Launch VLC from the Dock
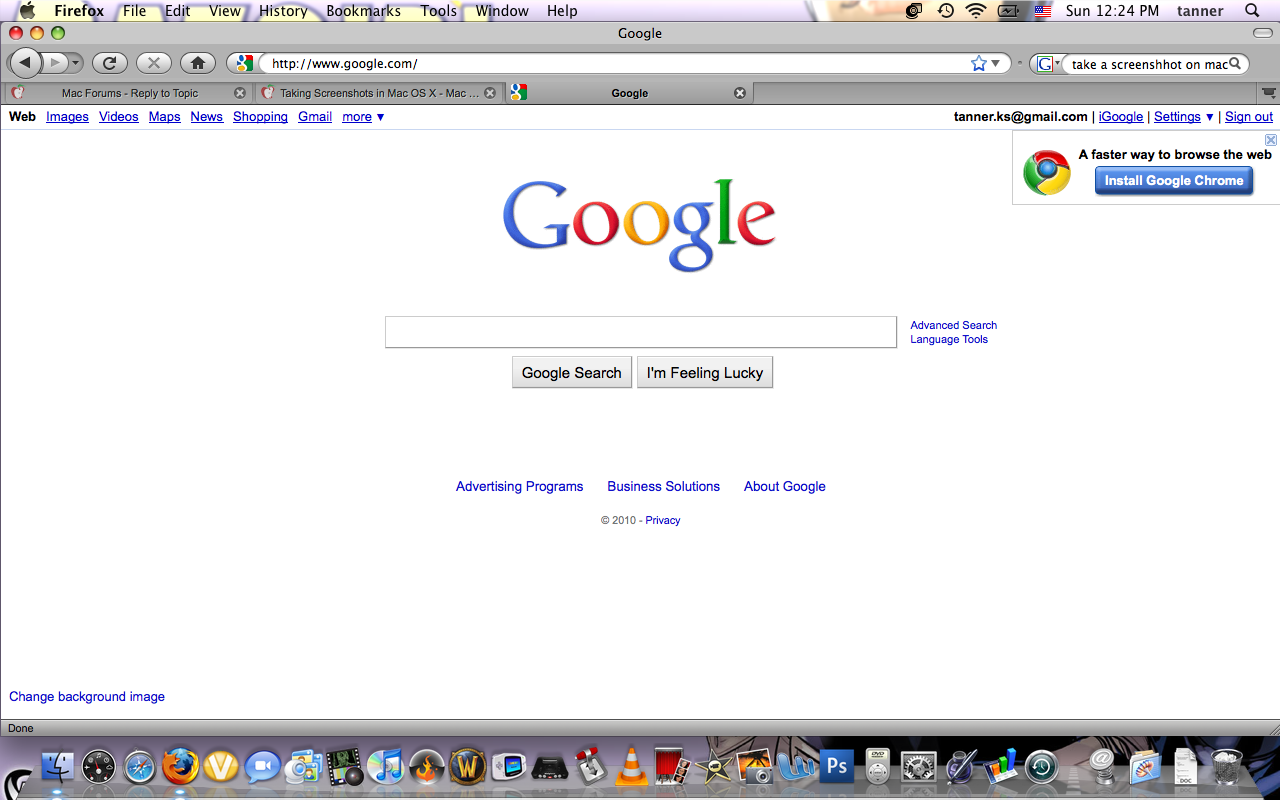The image size is (1280, 800). pos(631,768)
